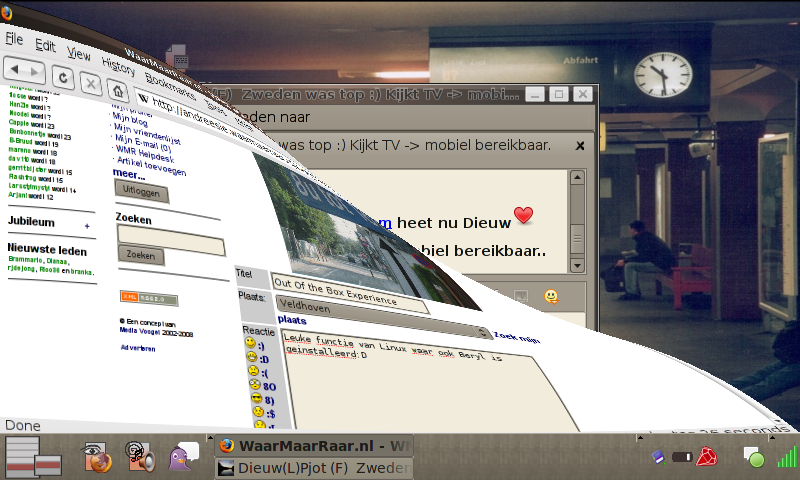Click the Uitloggen button
The image size is (800, 480).
[x=140, y=190]
